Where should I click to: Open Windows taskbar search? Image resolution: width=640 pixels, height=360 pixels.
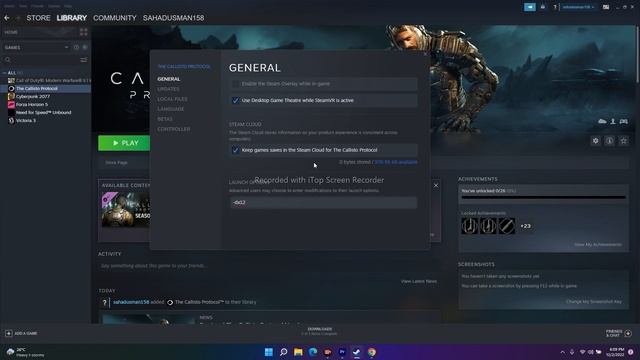pyautogui.click(x=283, y=352)
